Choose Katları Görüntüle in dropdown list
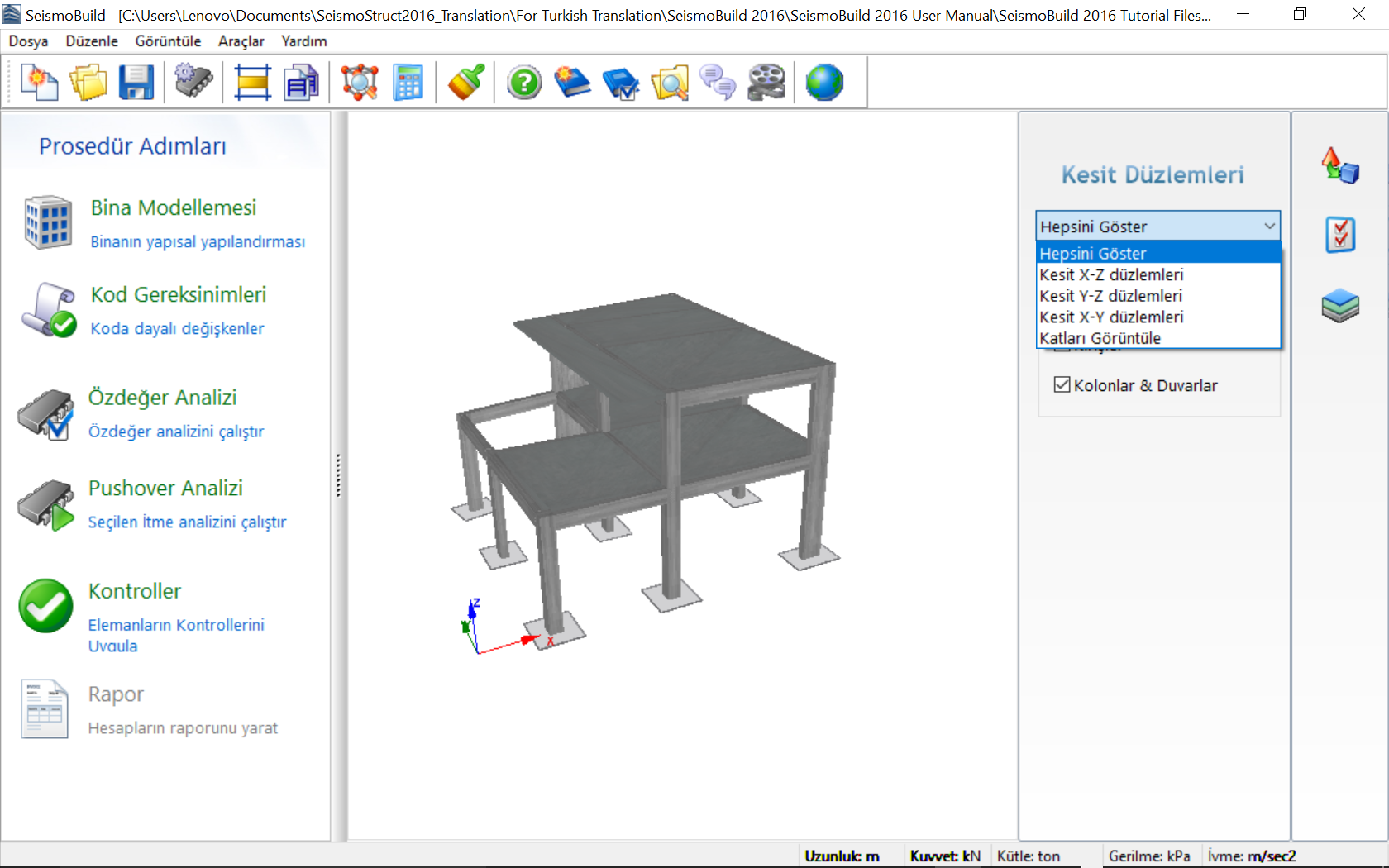 [1100, 338]
